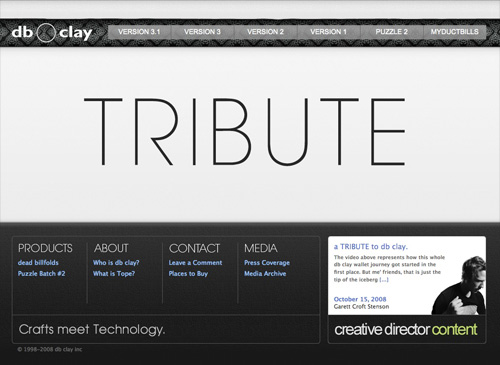
Task: Switch to the VERSION 2 tab
Action: (265, 32)
